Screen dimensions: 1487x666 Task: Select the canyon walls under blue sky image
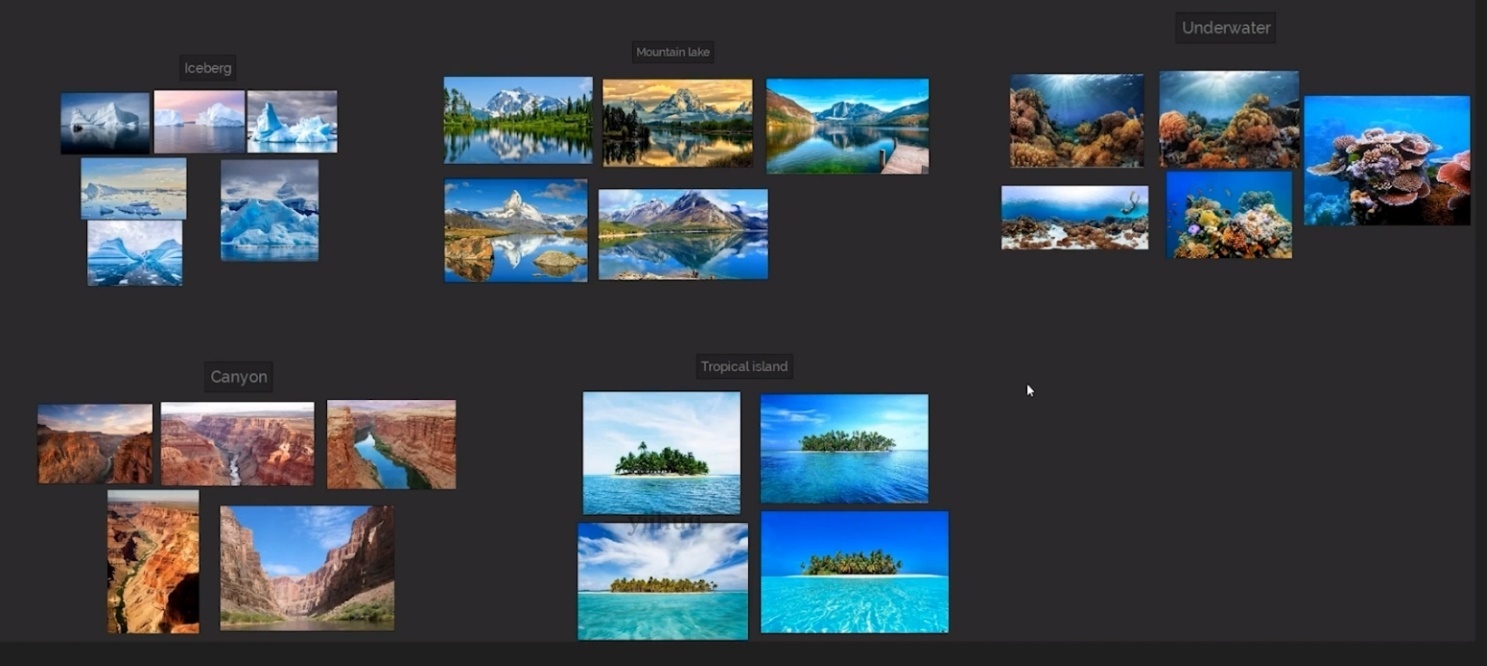(x=307, y=568)
